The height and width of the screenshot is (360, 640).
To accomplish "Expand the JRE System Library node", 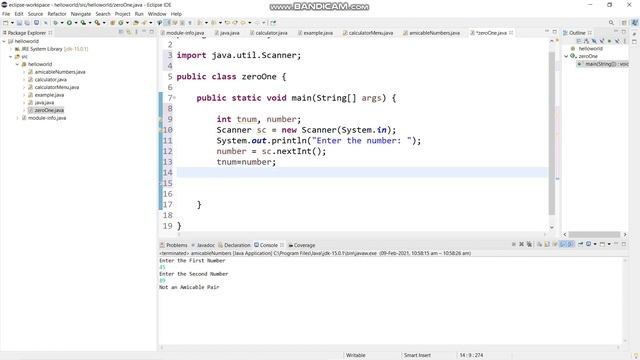I will [11, 49].
